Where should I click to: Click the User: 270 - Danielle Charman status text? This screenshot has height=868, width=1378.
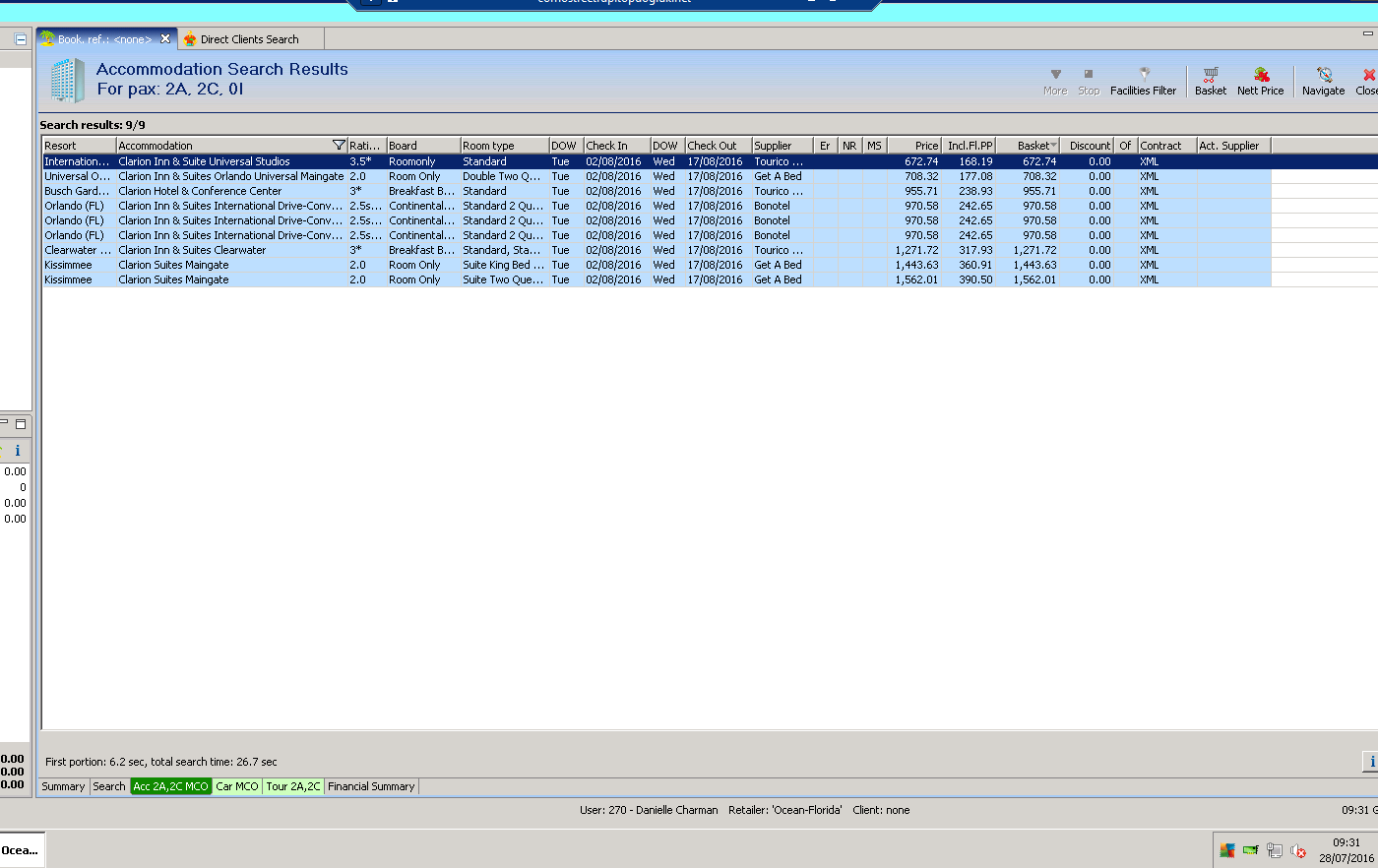(x=649, y=810)
